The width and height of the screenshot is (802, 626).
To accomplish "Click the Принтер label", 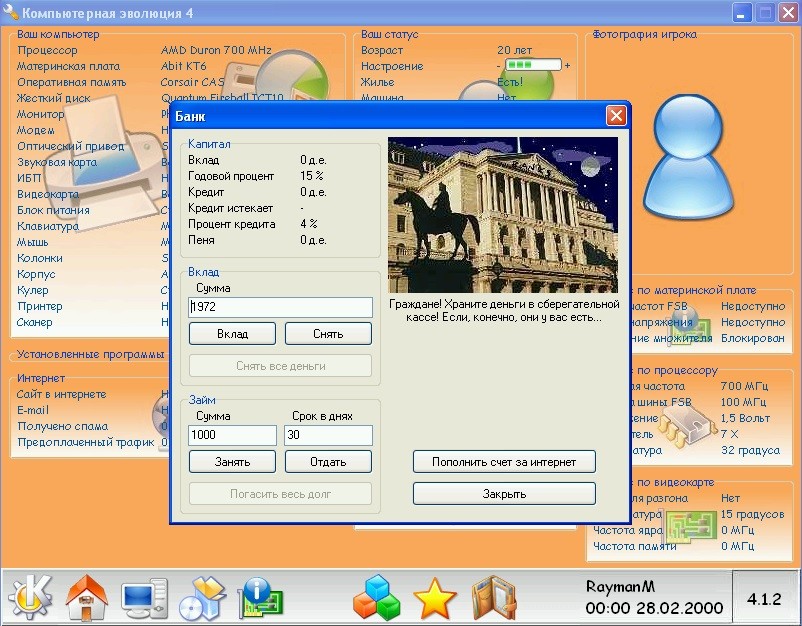I will pyautogui.click(x=40, y=306).
